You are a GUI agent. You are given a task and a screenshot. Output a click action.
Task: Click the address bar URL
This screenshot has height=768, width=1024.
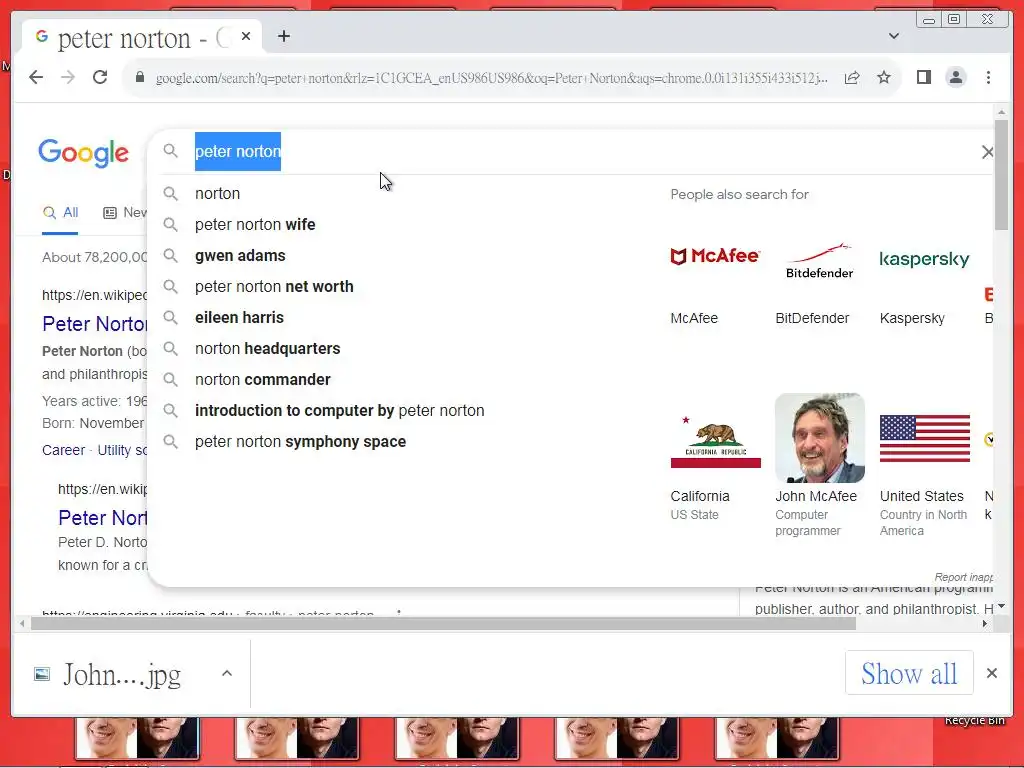(492, 78)
